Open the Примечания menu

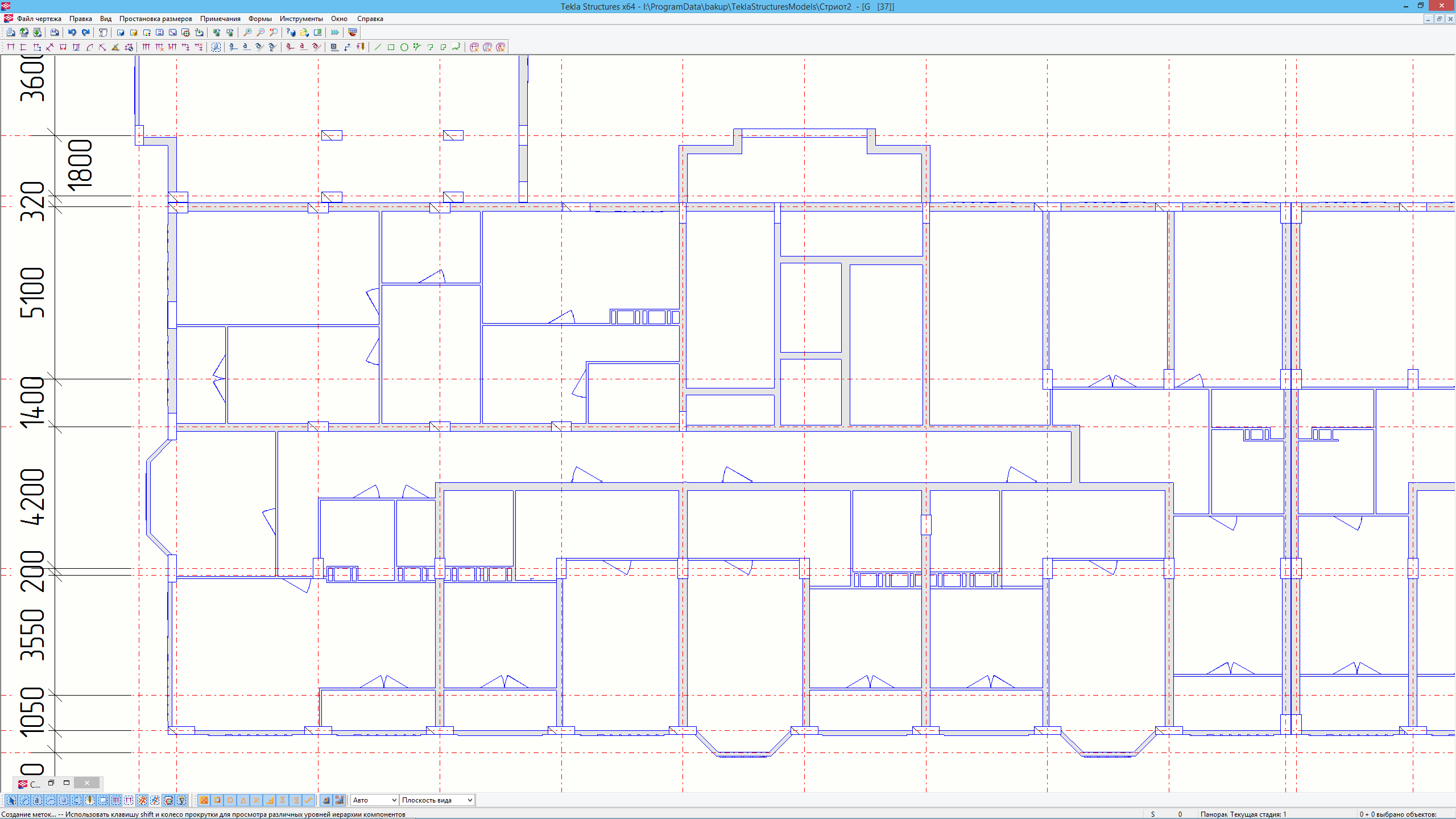(220, 19)
